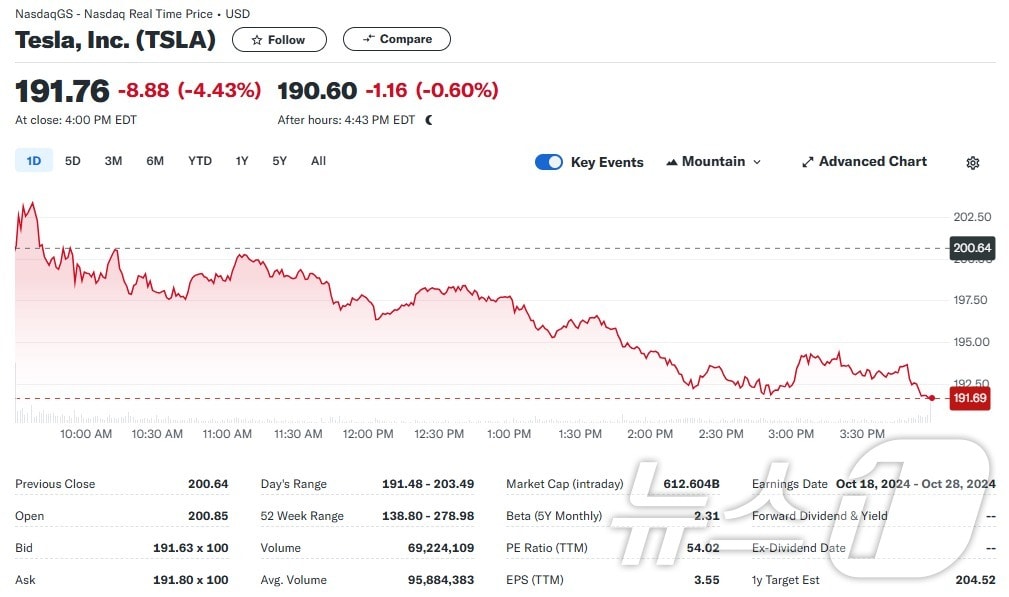Toggle Key Events on the chart

point(549,161)
